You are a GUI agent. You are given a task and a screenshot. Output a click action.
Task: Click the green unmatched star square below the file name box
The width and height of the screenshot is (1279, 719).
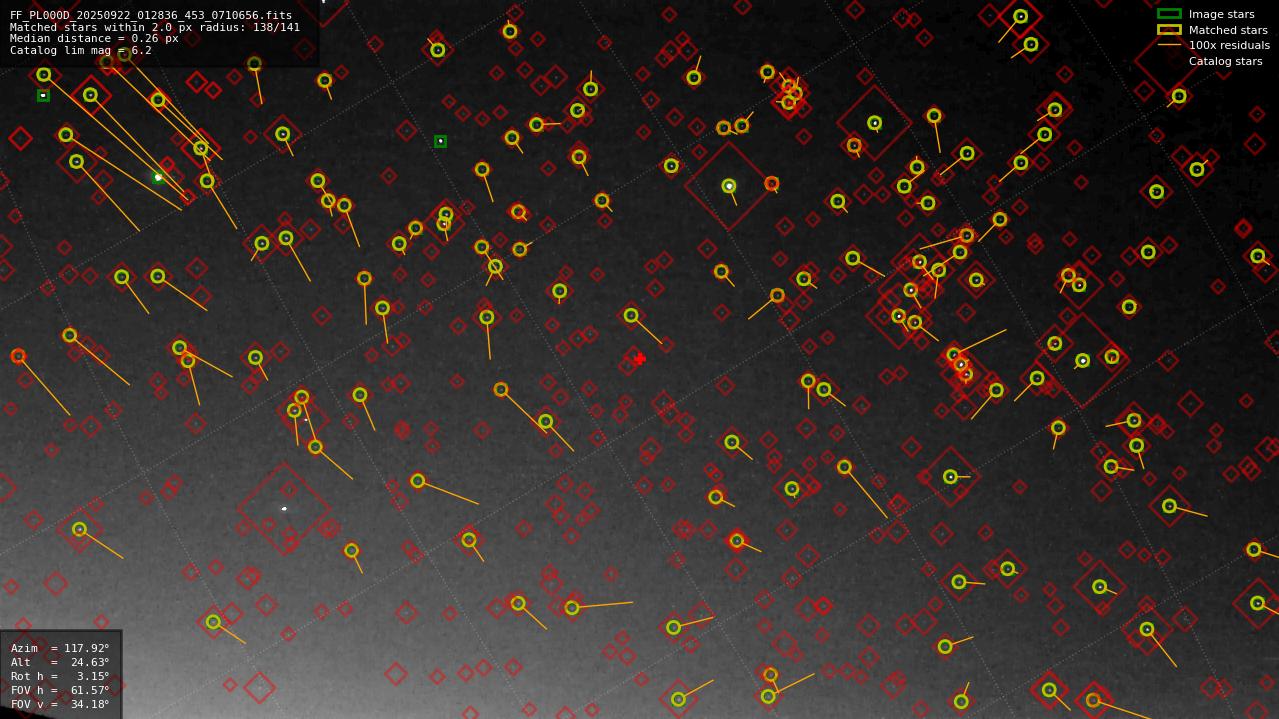[43, 95]
